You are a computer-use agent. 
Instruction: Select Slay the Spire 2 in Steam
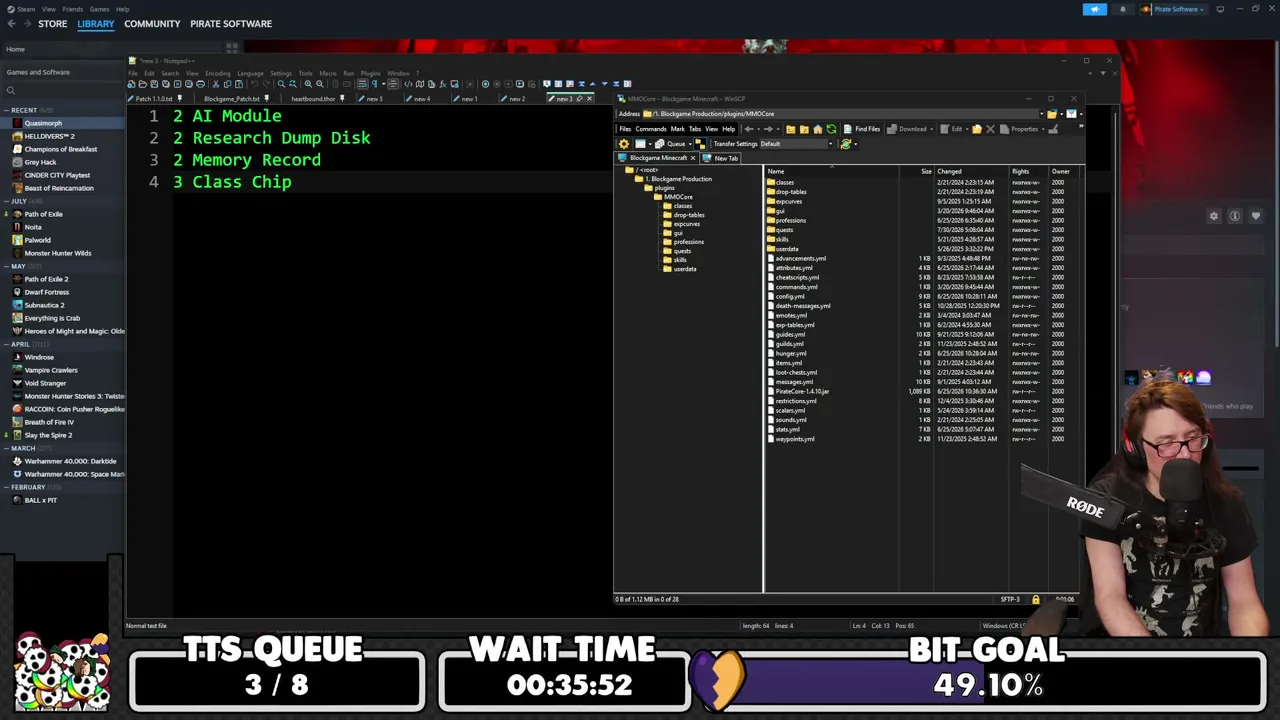(x=48, y=435)
